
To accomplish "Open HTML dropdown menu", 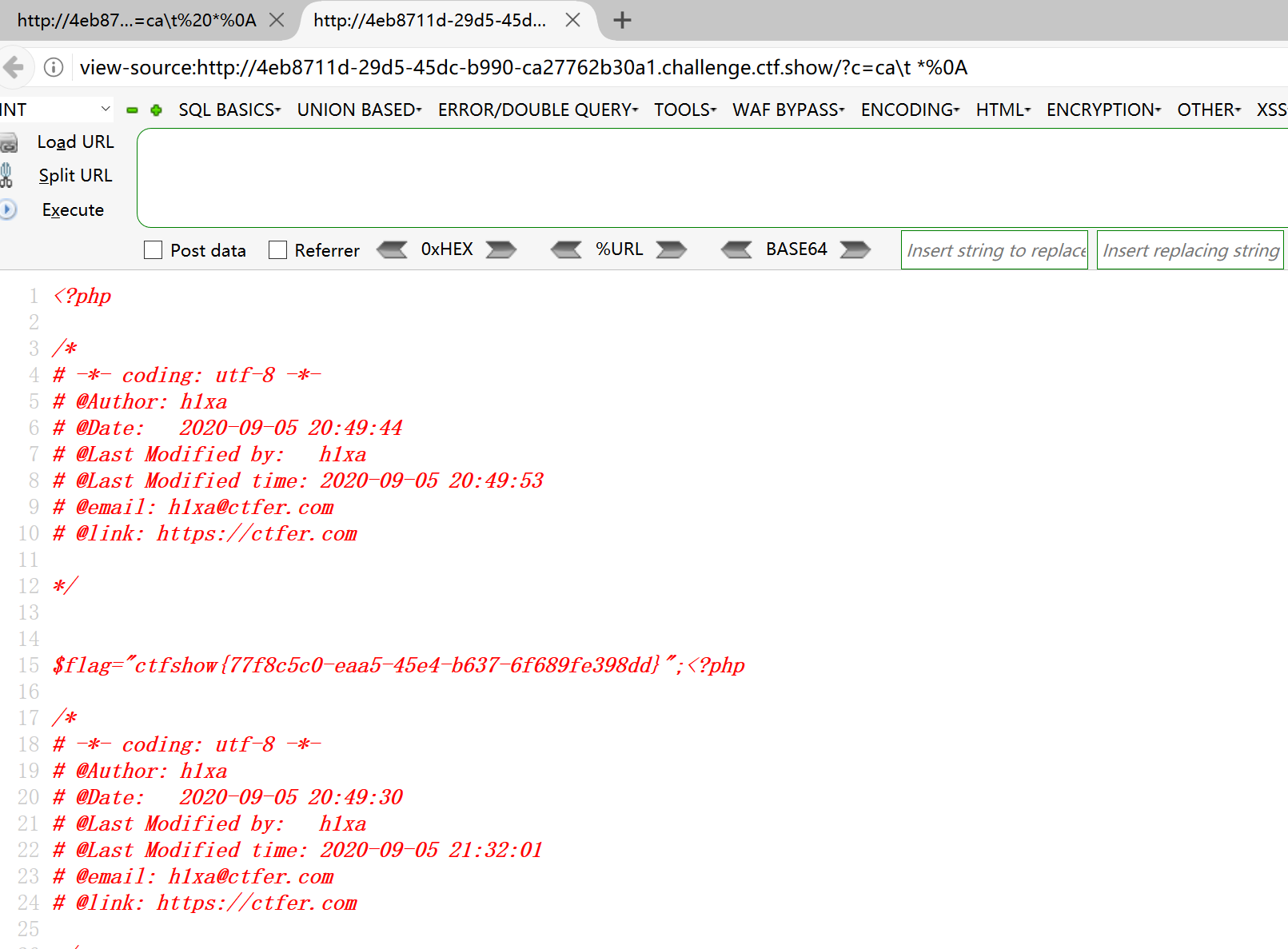I will pos(1003,110).
